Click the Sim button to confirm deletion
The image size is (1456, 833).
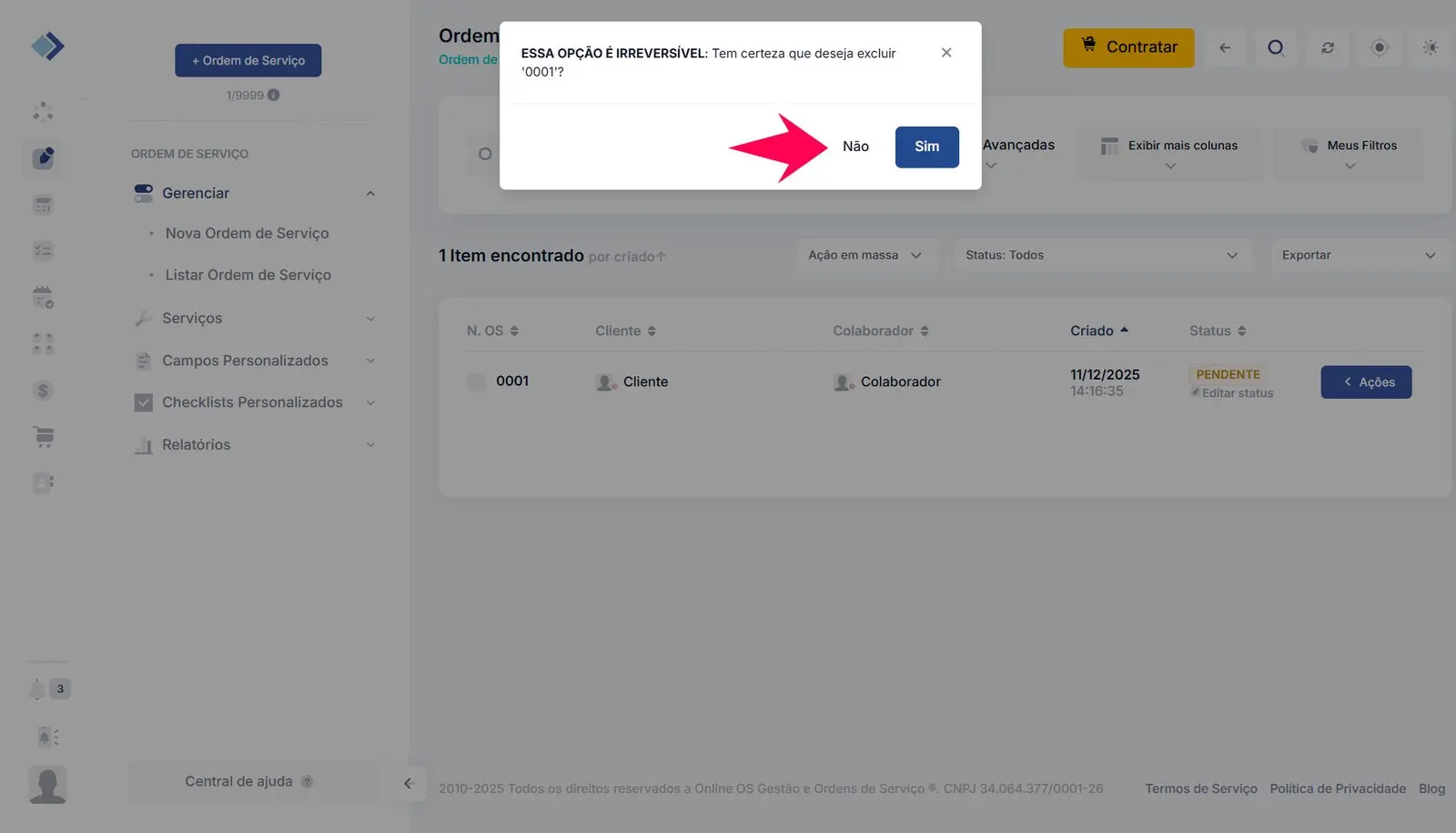926,147
